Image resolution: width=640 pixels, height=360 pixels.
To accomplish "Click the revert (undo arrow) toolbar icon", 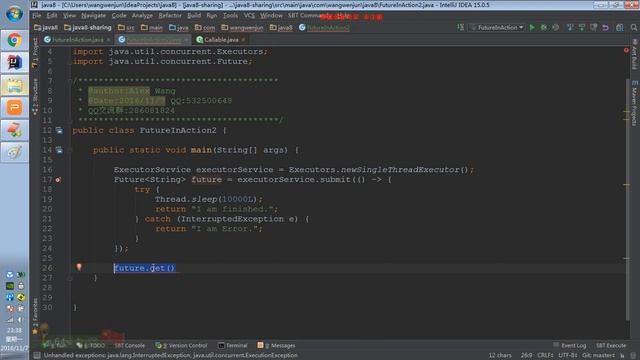I will click(x=605, y=27).
